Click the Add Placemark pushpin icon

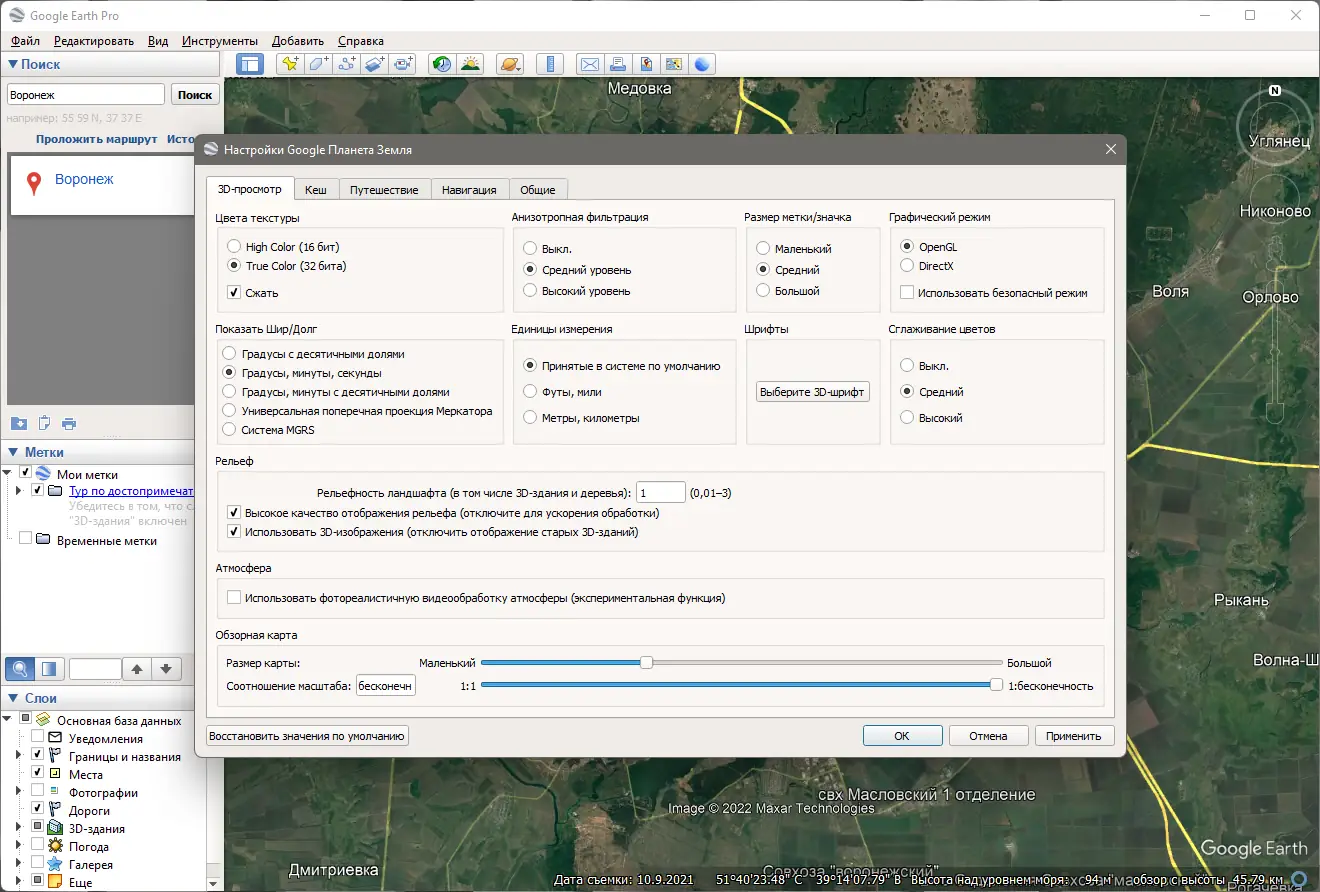[290, 64]
